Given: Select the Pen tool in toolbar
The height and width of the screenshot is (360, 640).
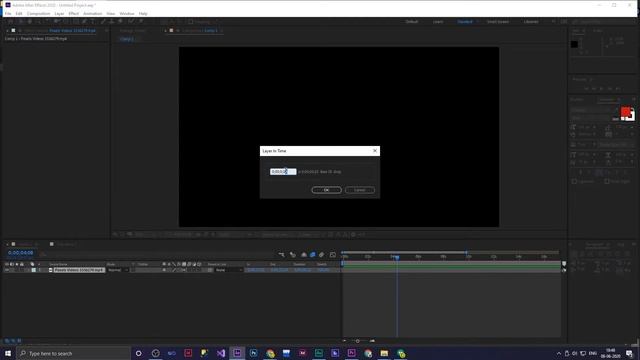Looking at the screenshot, I should point(84,21).
